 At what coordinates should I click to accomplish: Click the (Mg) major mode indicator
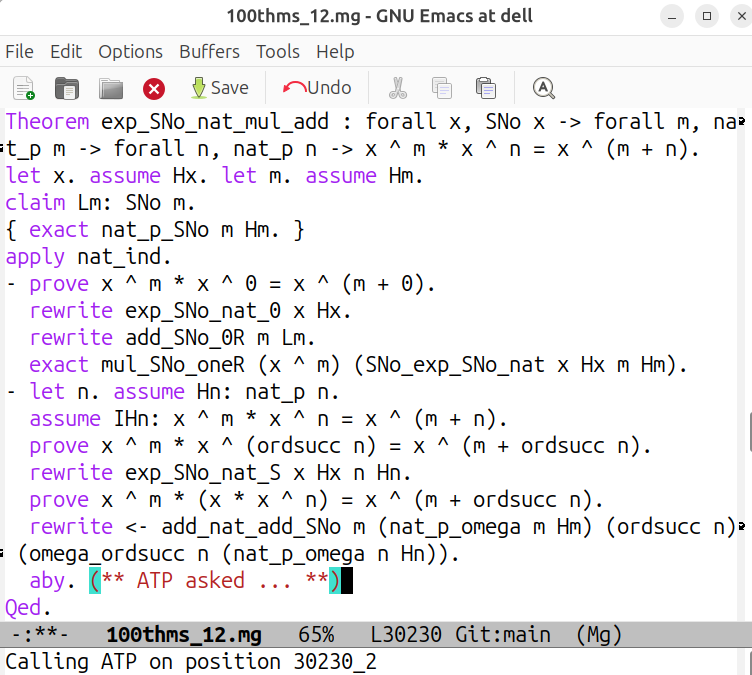point(598,634)
